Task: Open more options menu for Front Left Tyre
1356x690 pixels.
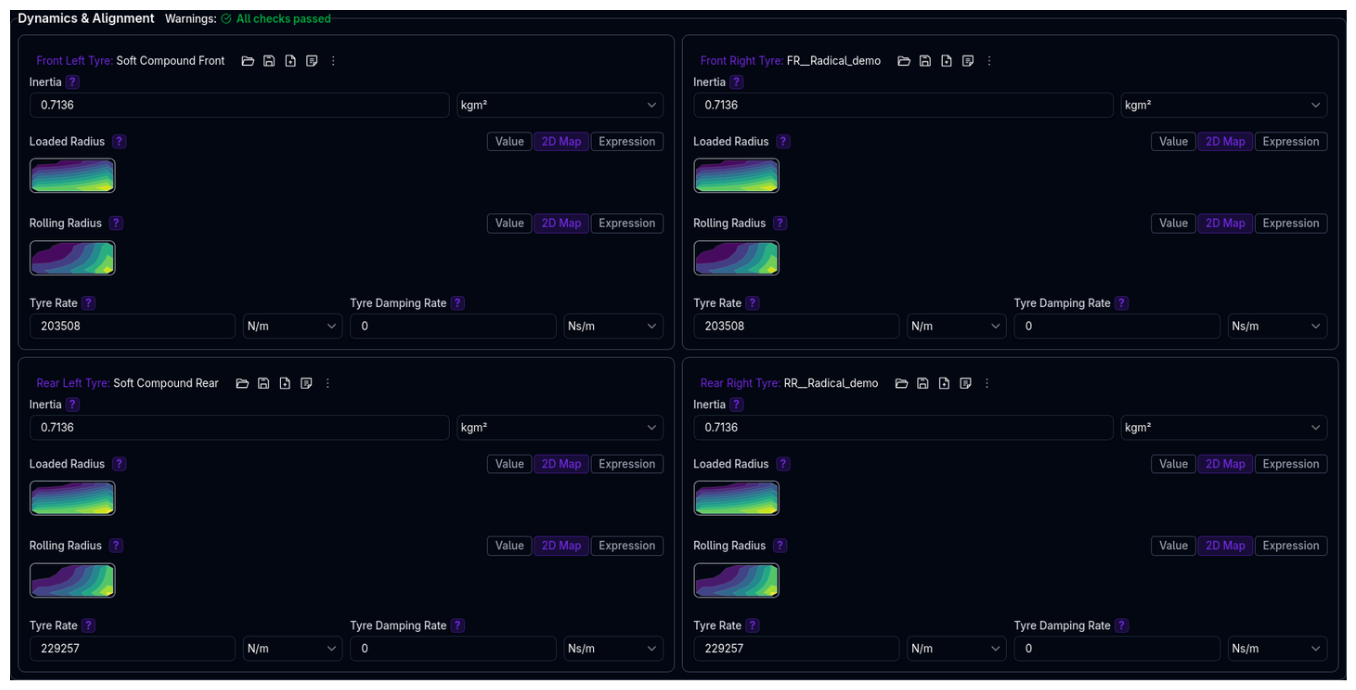Action: [333, 61]
